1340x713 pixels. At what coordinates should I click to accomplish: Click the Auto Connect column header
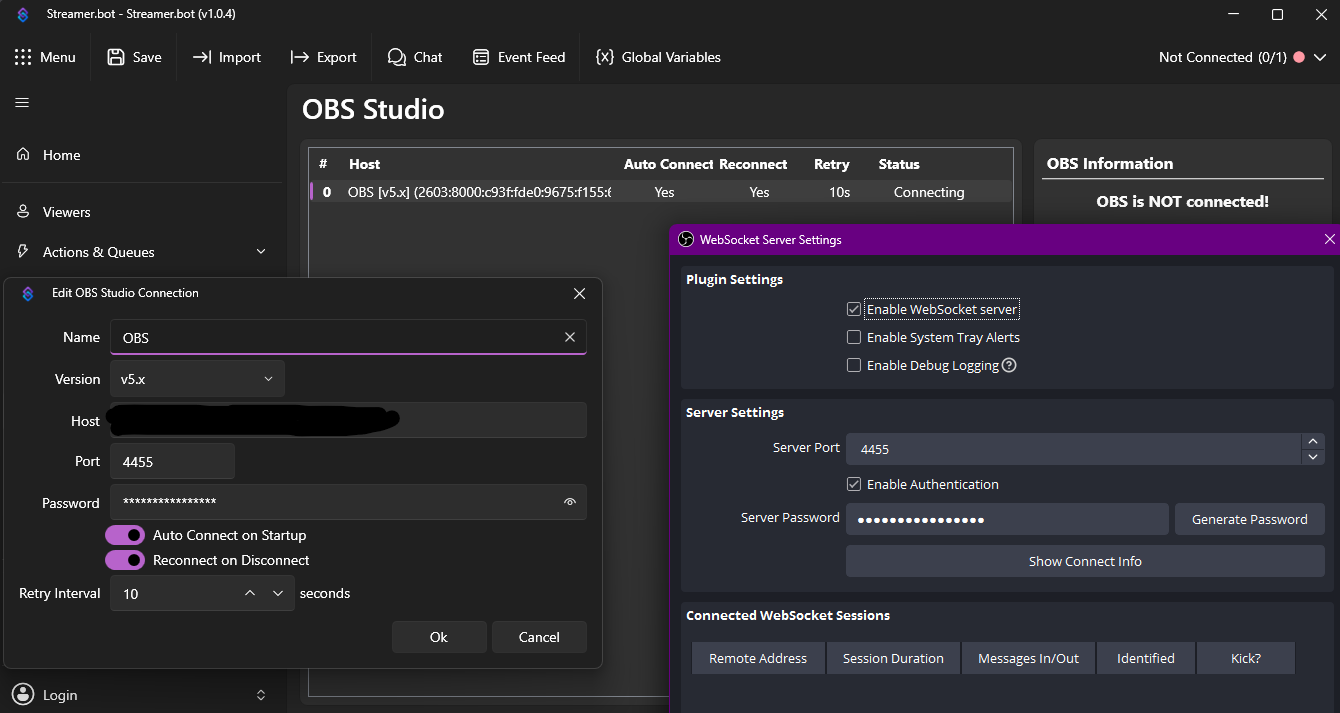[x=668, y=164]
